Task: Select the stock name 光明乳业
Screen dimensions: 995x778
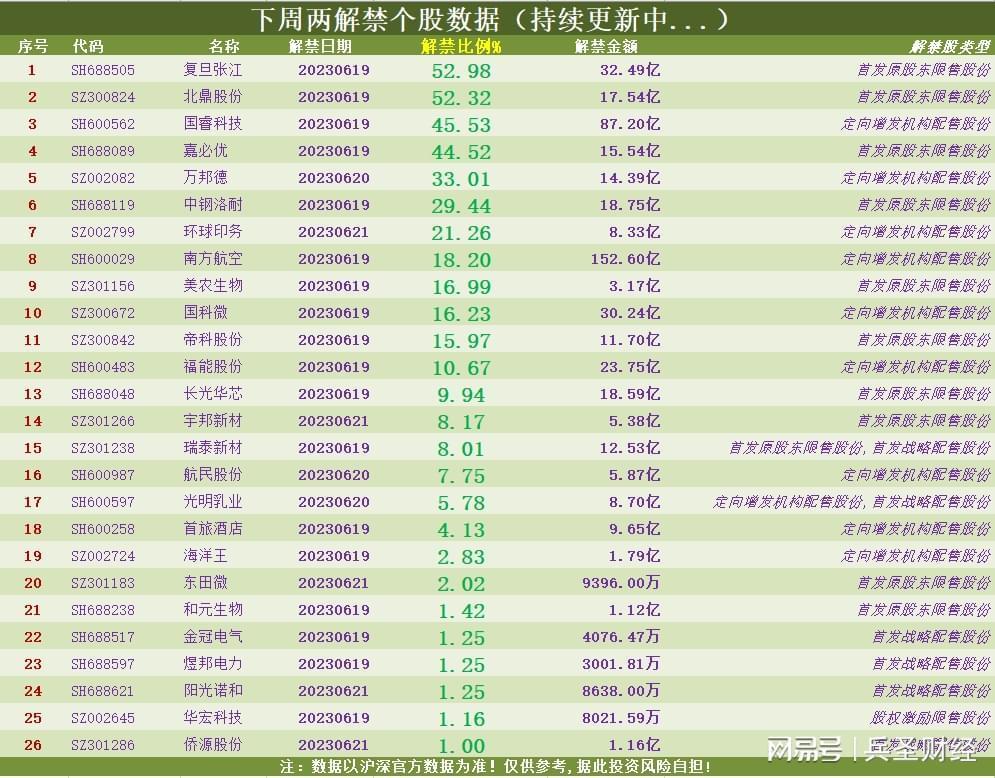Action: coord(213,501)
